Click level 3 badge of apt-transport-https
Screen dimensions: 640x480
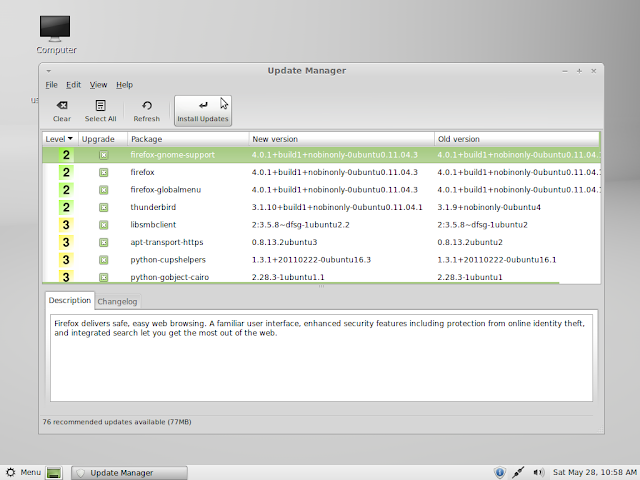pos(66,243)
